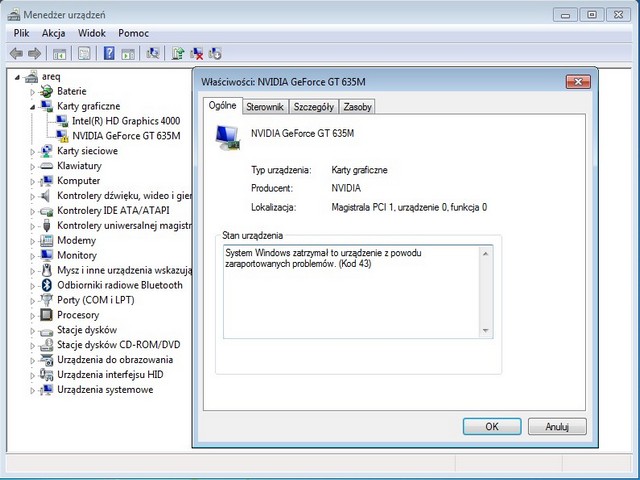The width and height of the screenshot is (640, 480).
Task: Click the Show/Hide console tree toolbar icon
Action: point(60,53)
